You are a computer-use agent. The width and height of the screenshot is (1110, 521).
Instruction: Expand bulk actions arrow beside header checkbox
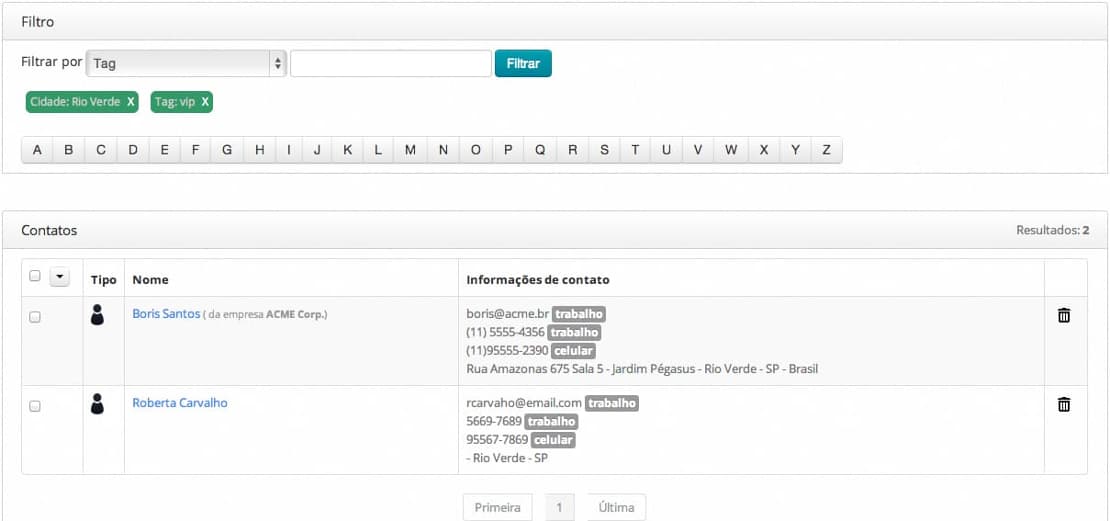(x=59, y=276)
